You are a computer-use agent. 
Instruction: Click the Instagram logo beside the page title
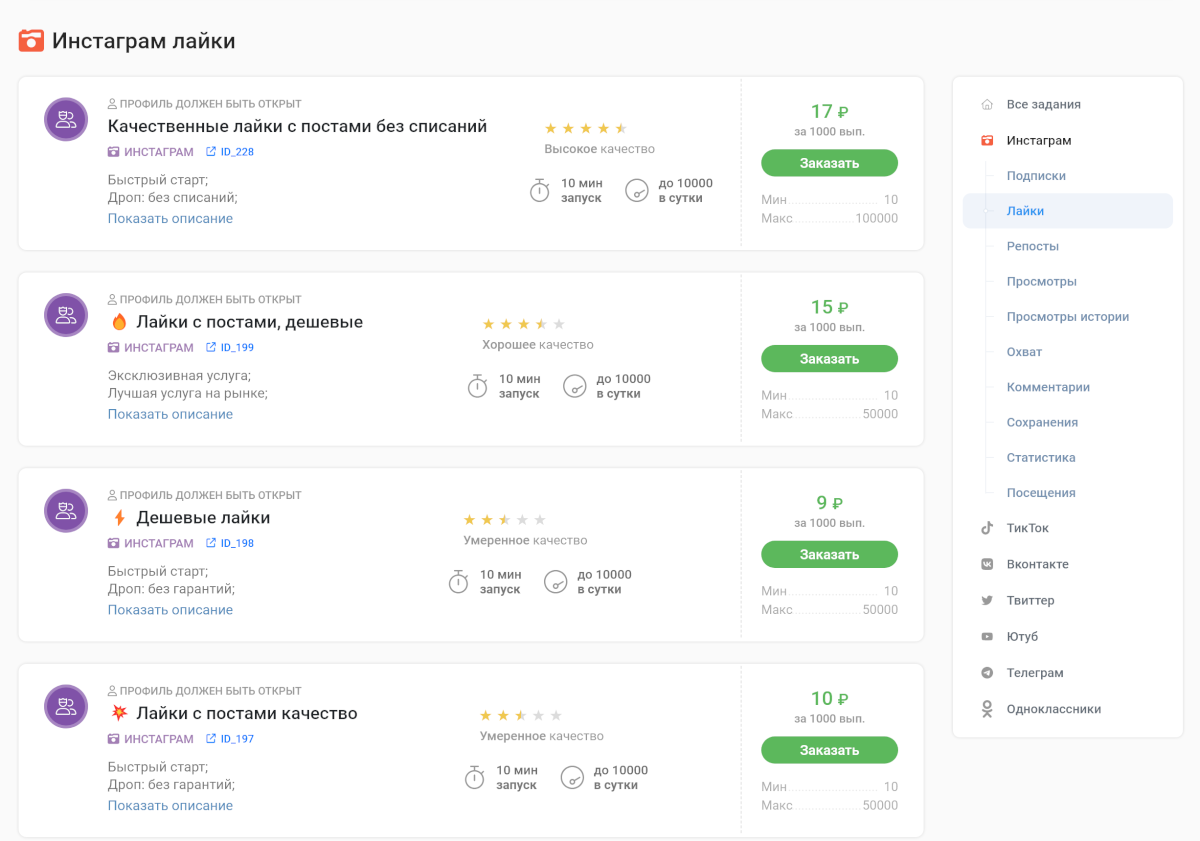click(x=31, y=41)
